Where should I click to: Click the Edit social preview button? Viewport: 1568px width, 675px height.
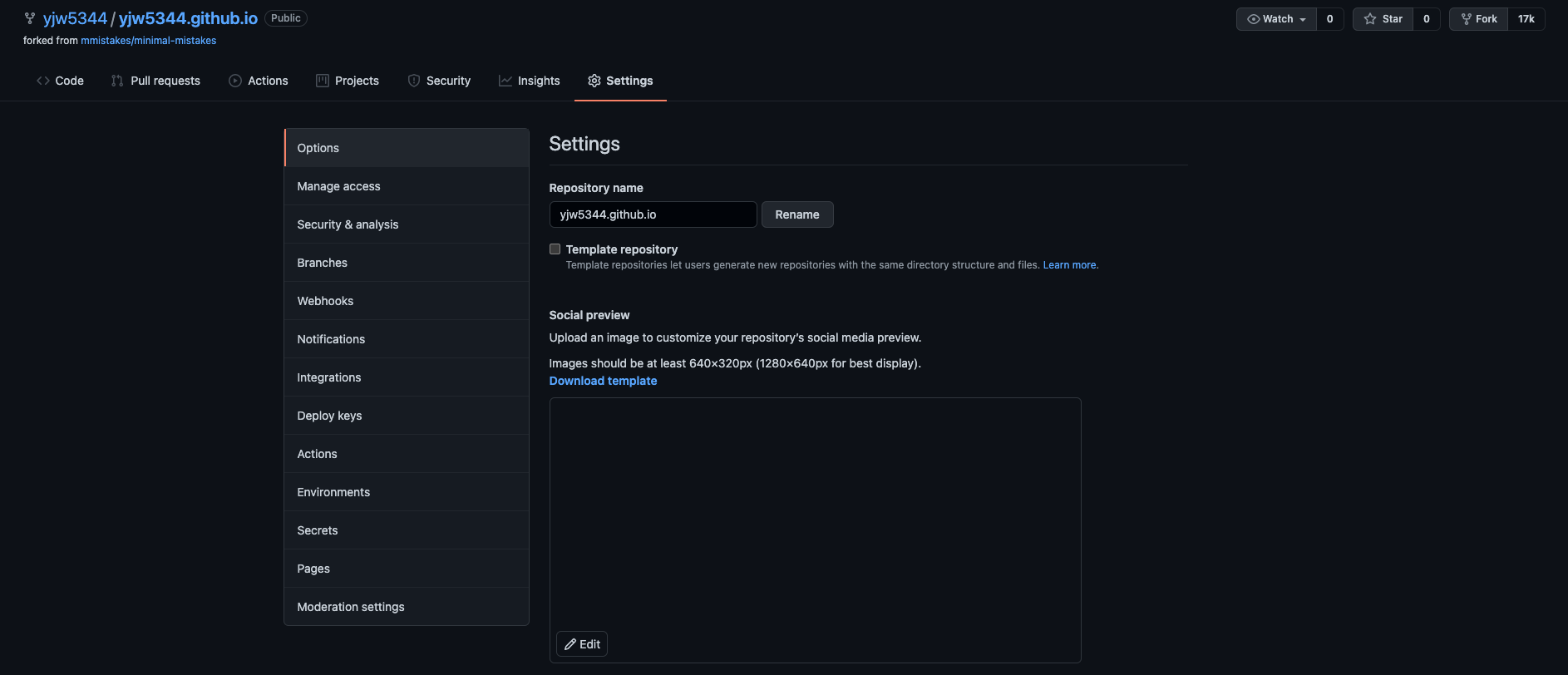(582, 644)
